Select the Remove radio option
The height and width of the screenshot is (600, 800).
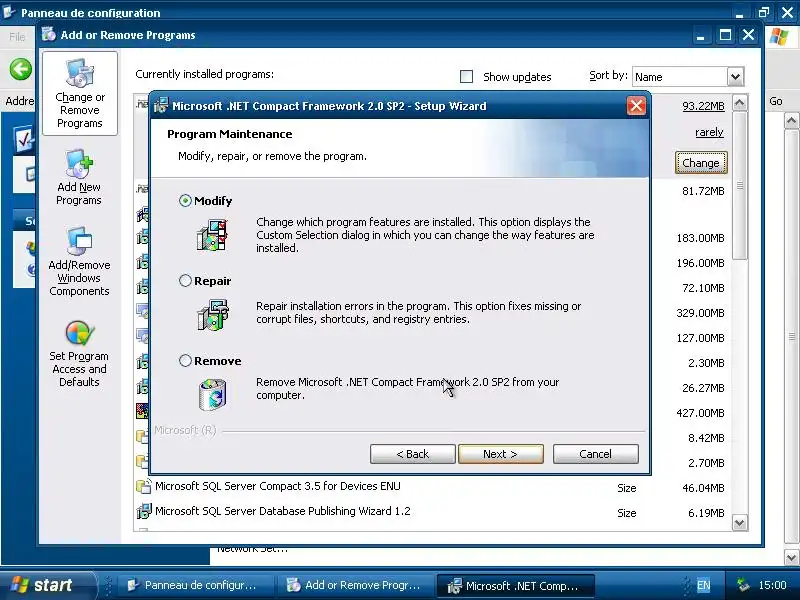pos(185,361)
